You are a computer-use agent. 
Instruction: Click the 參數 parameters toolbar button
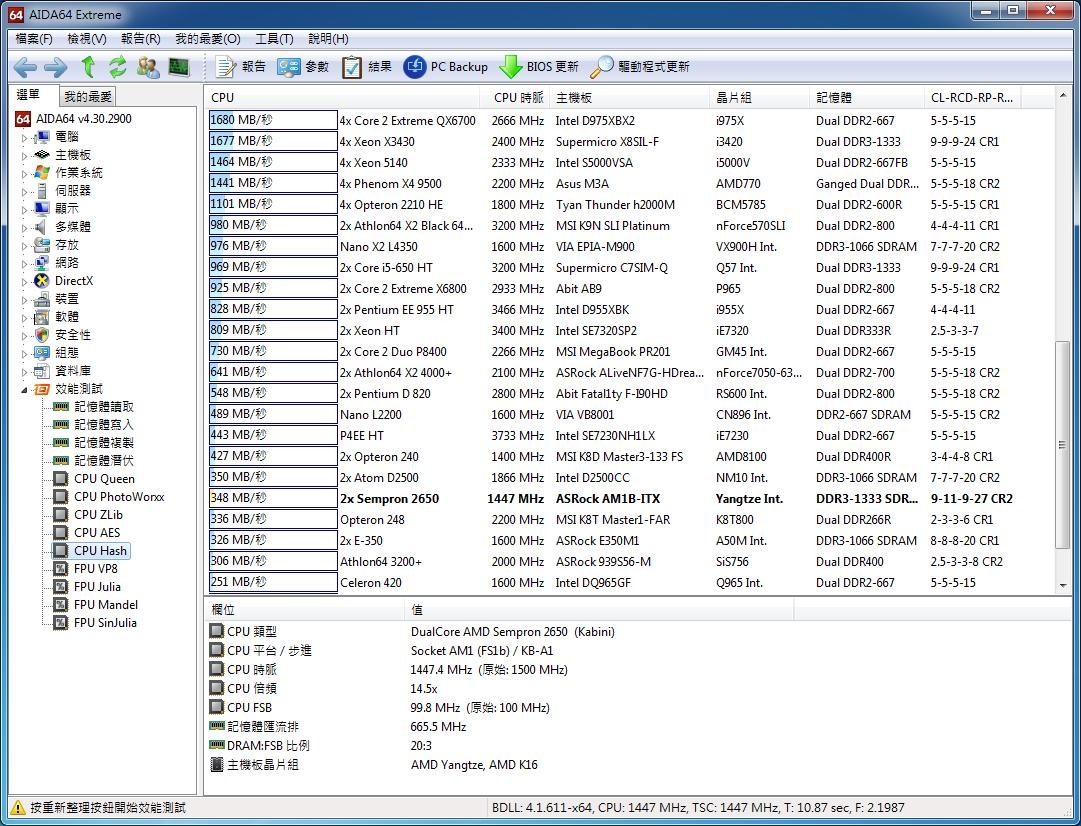303,67
